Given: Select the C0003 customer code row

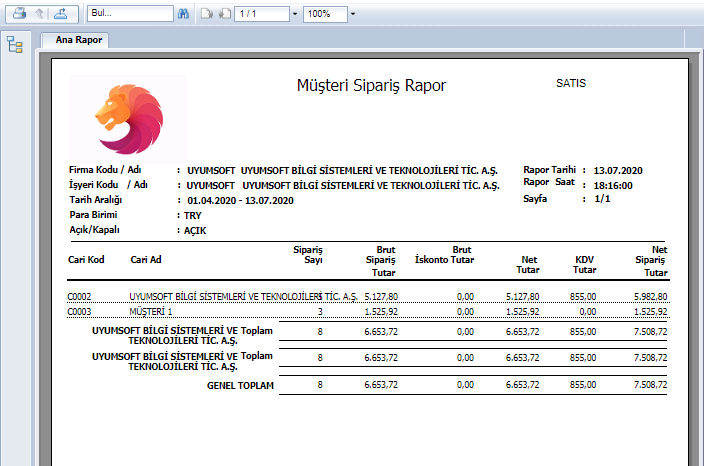Looking at the screenshot, I should tap(79, 312).
